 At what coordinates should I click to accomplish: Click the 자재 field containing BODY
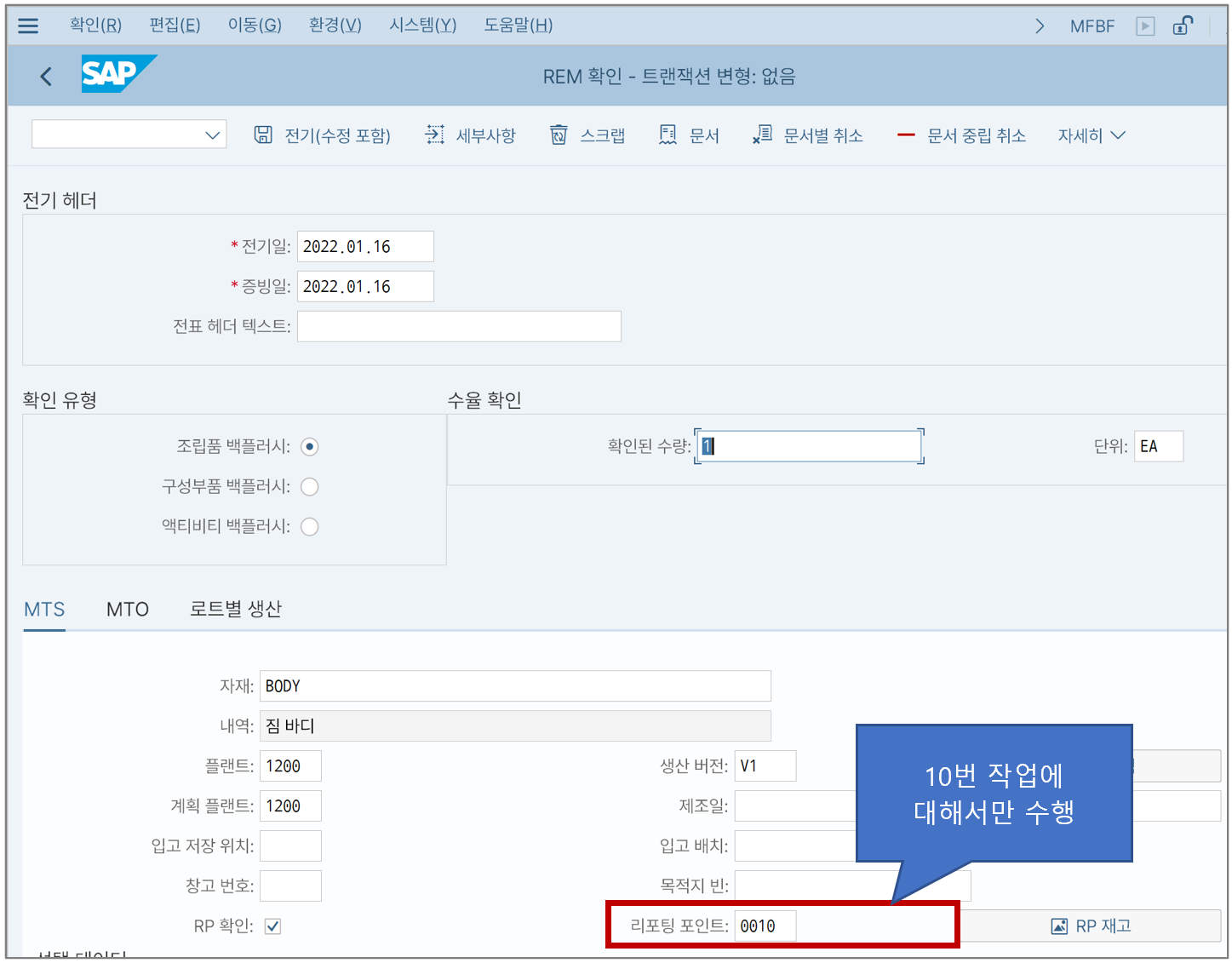coord(515,685)
